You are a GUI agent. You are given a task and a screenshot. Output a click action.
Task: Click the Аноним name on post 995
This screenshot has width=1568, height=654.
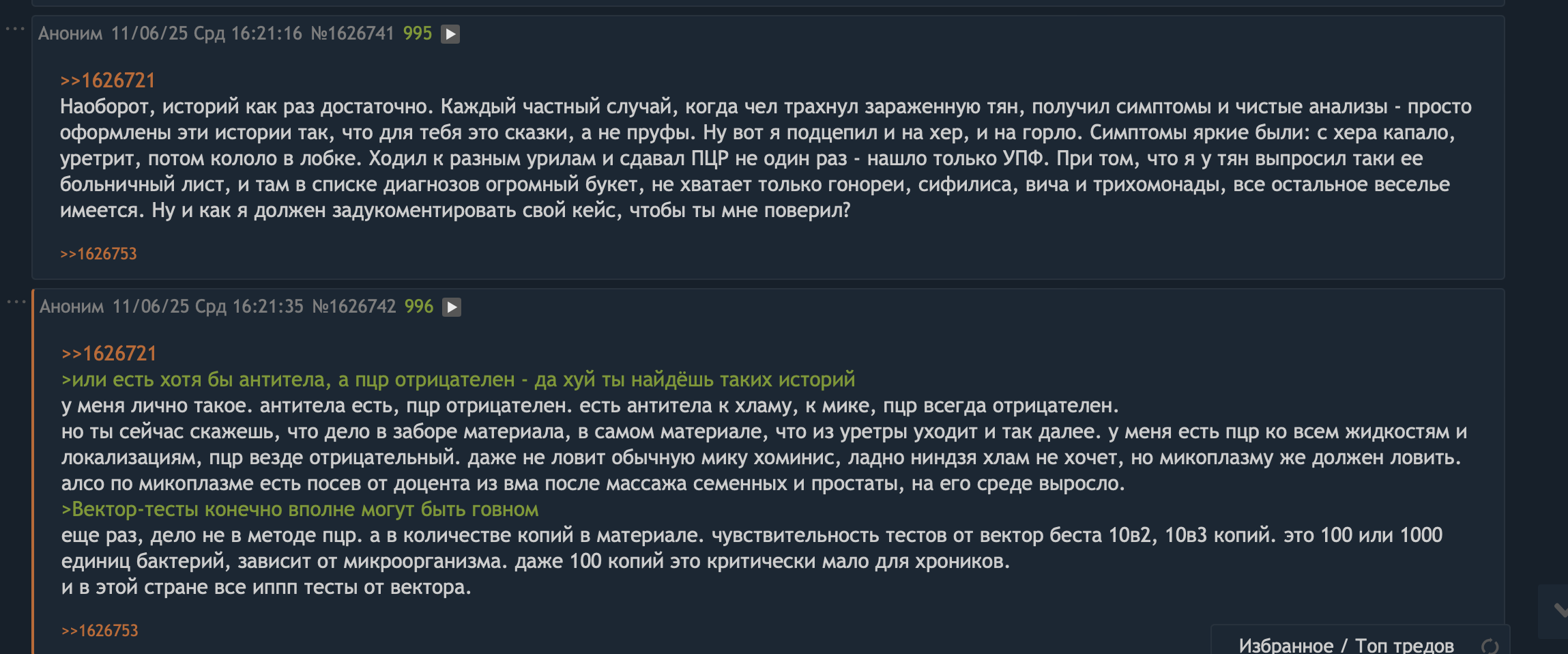click(70, 33)
